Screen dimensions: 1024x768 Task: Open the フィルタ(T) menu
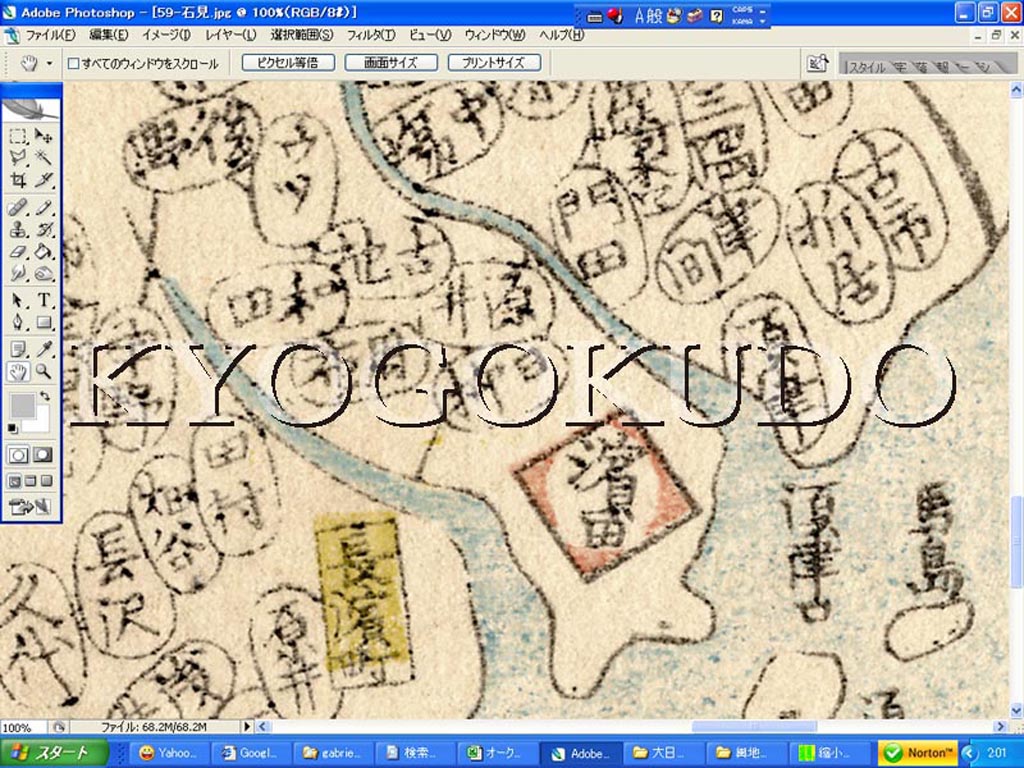click(370, 35)
